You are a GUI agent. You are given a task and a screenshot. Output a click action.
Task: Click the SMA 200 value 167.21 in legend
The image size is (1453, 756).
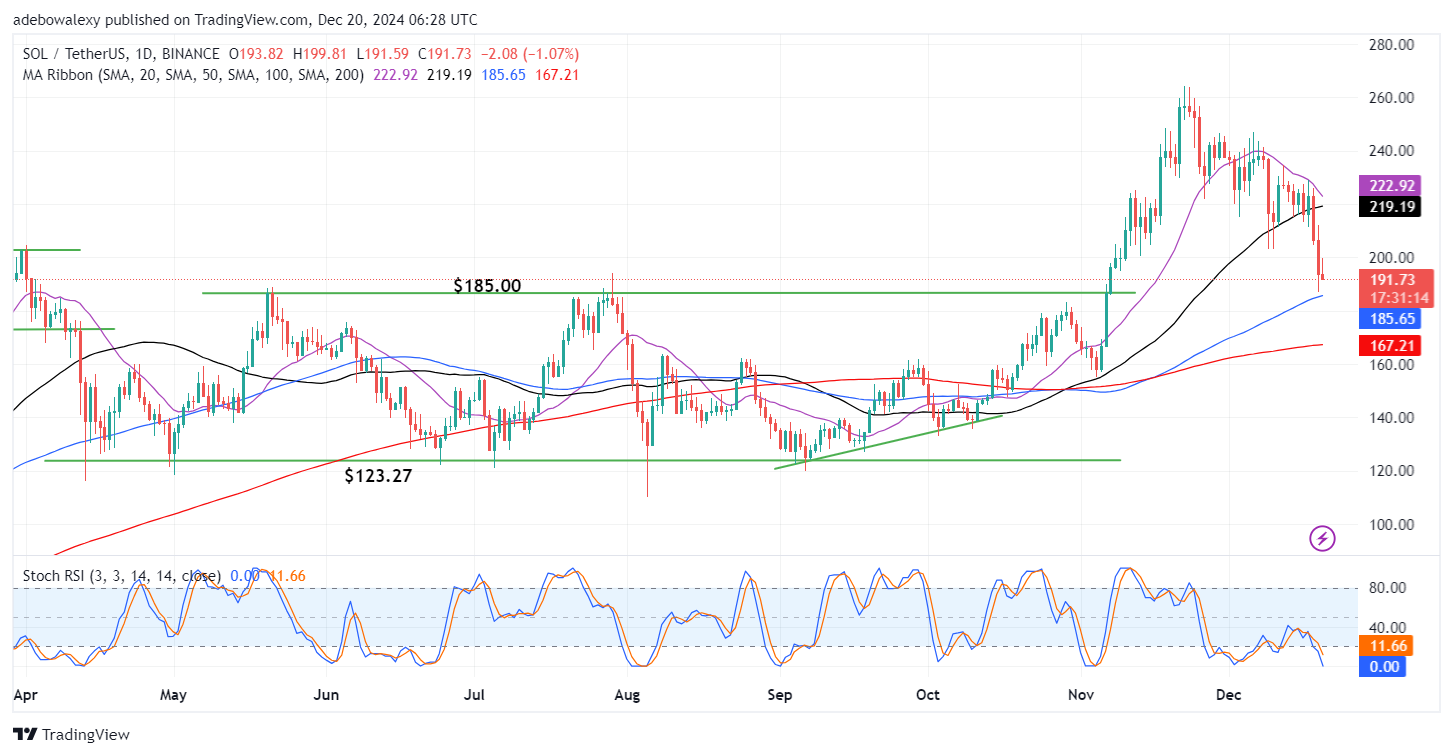(558, 75)
